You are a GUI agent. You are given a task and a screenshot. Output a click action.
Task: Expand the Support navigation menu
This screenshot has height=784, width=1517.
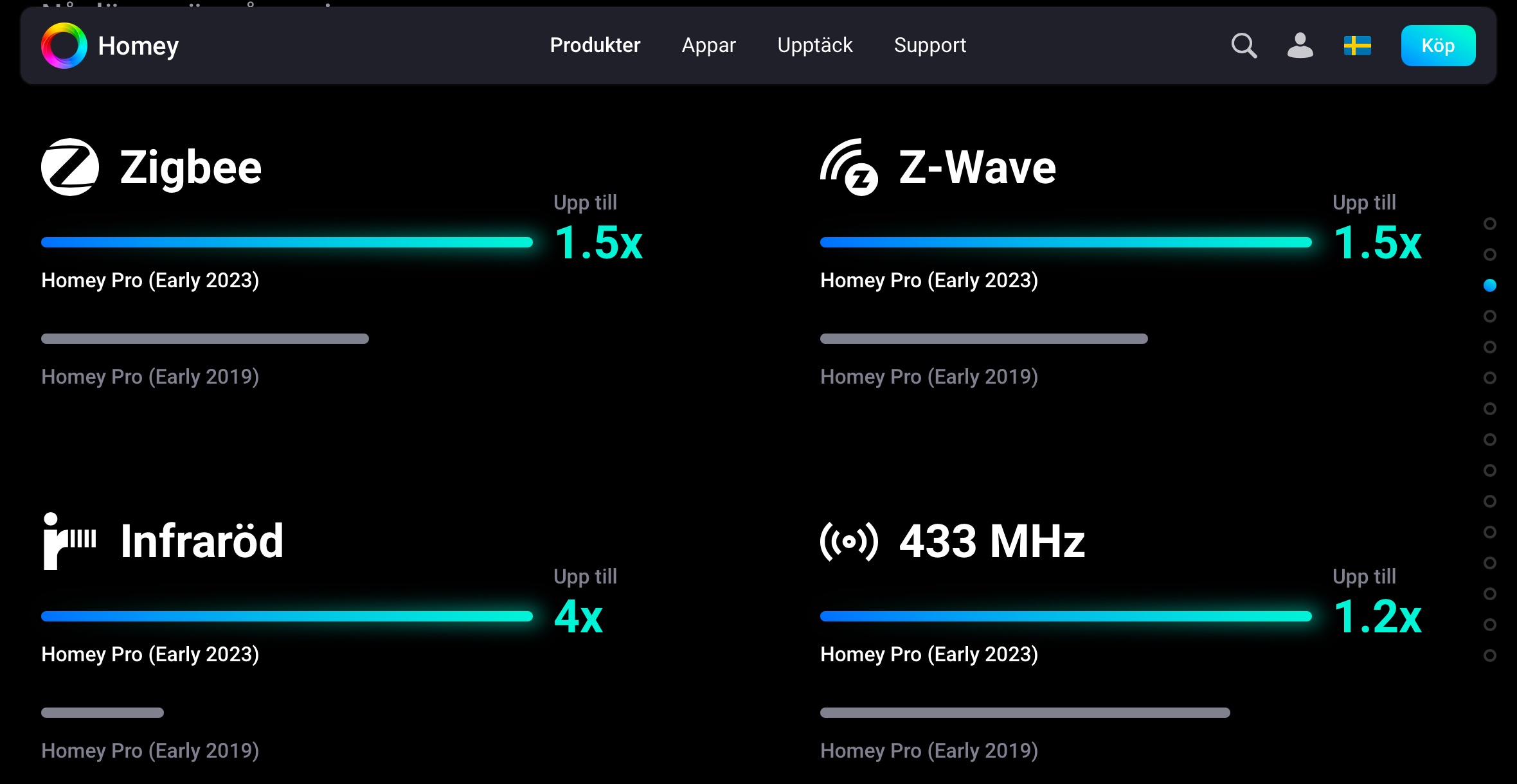point(929,46)
